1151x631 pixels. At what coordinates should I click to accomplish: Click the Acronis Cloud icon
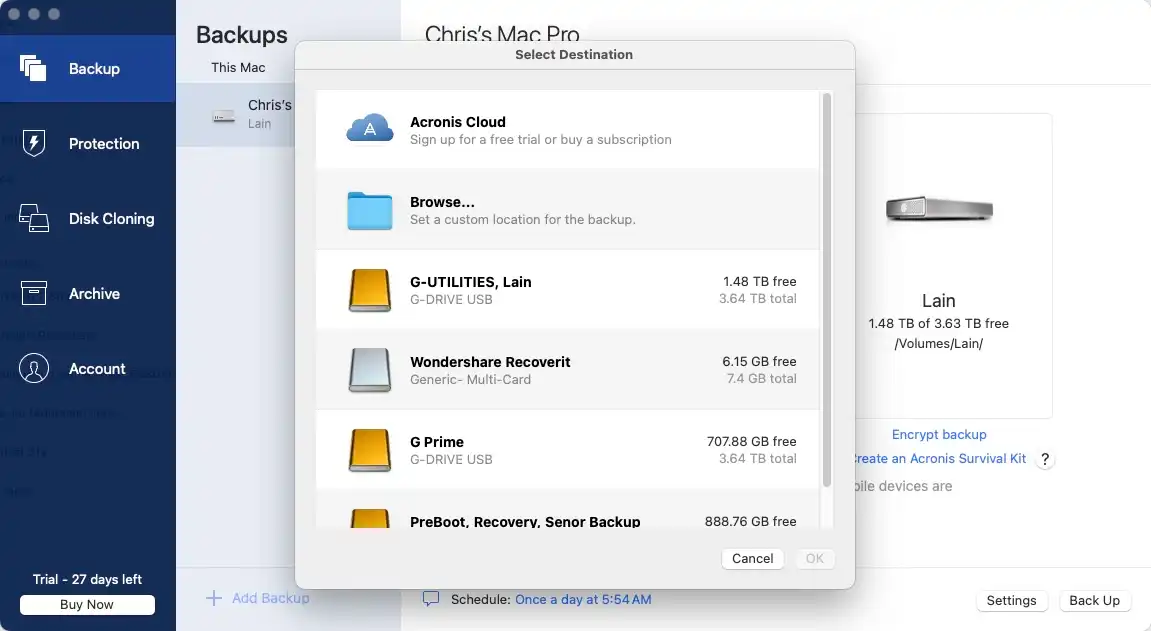point(369,129)
